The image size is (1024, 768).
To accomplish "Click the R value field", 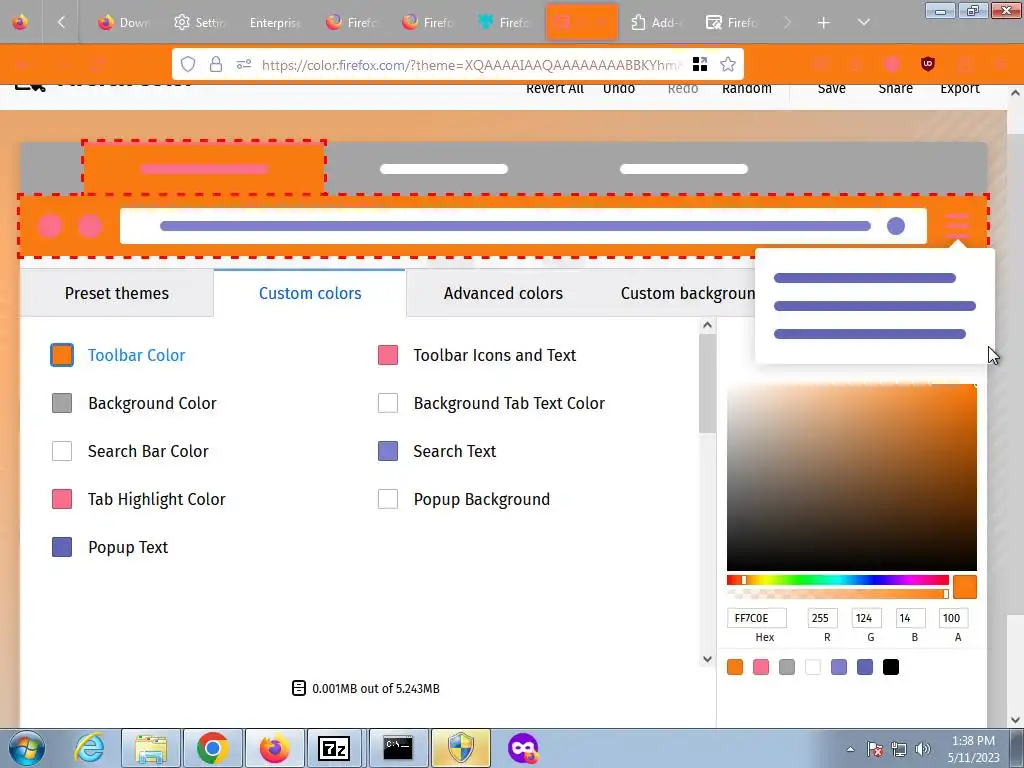I will pyautogui.click(x=822, y=618).
